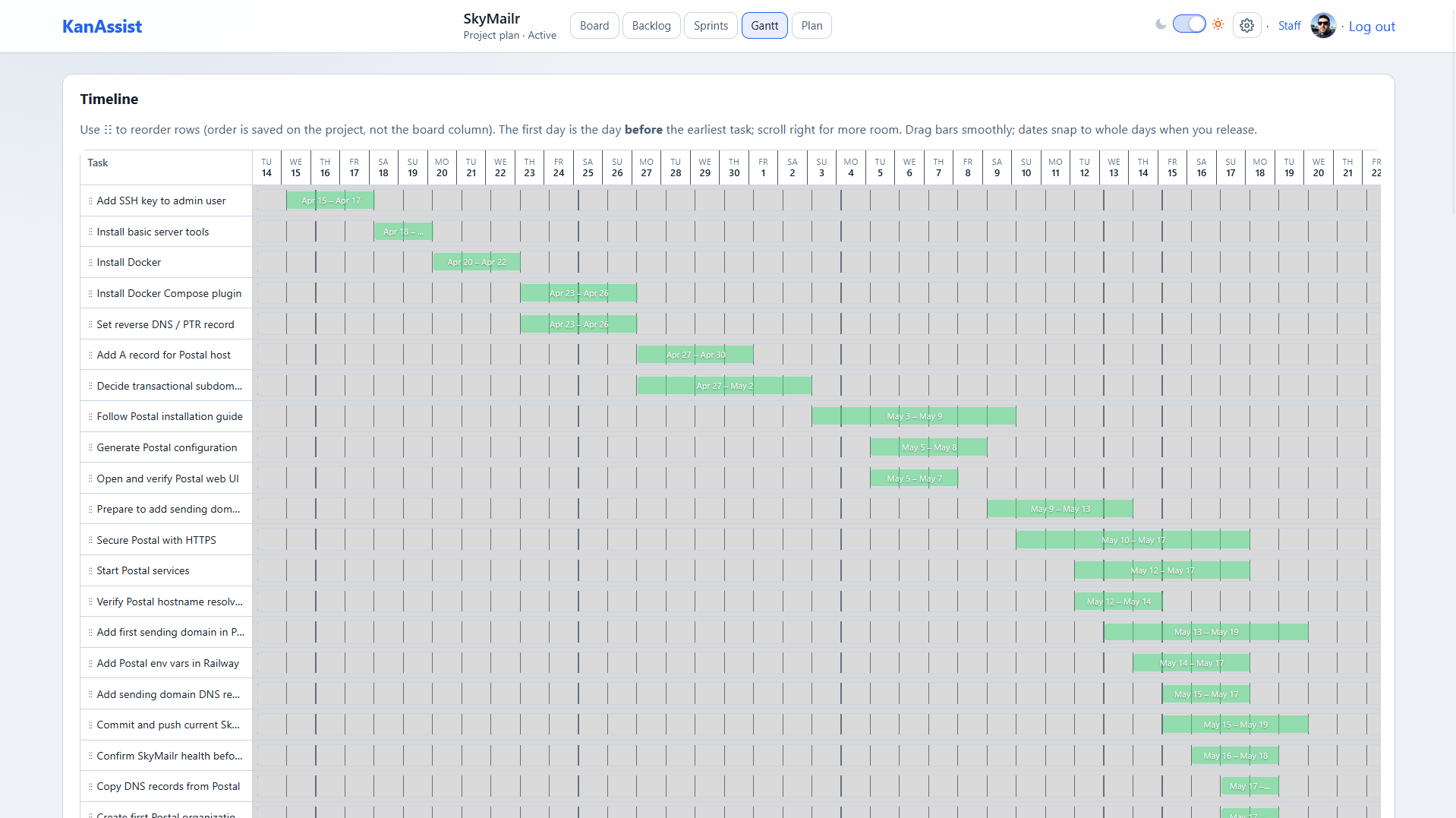Grab drag handle for Start Postal services

coord(90,571)
